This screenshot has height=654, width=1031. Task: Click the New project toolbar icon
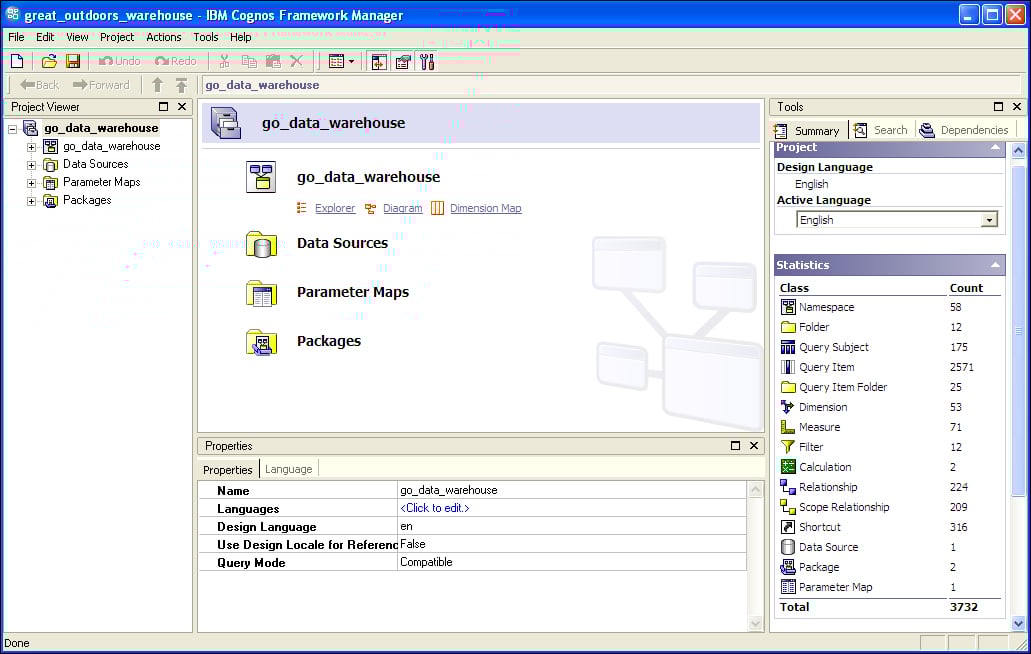pos(17,61)
